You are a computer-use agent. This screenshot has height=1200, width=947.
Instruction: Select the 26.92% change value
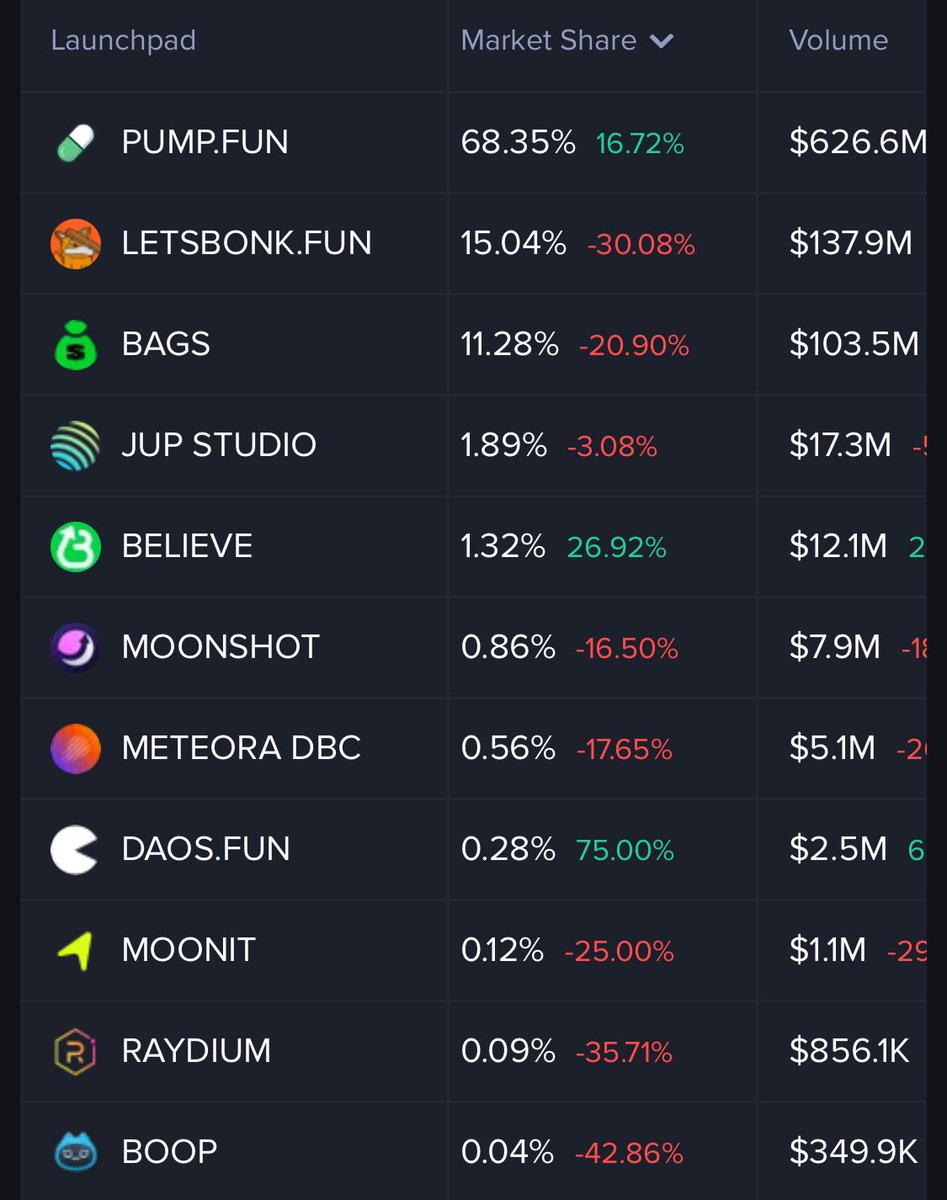[617, 548]
